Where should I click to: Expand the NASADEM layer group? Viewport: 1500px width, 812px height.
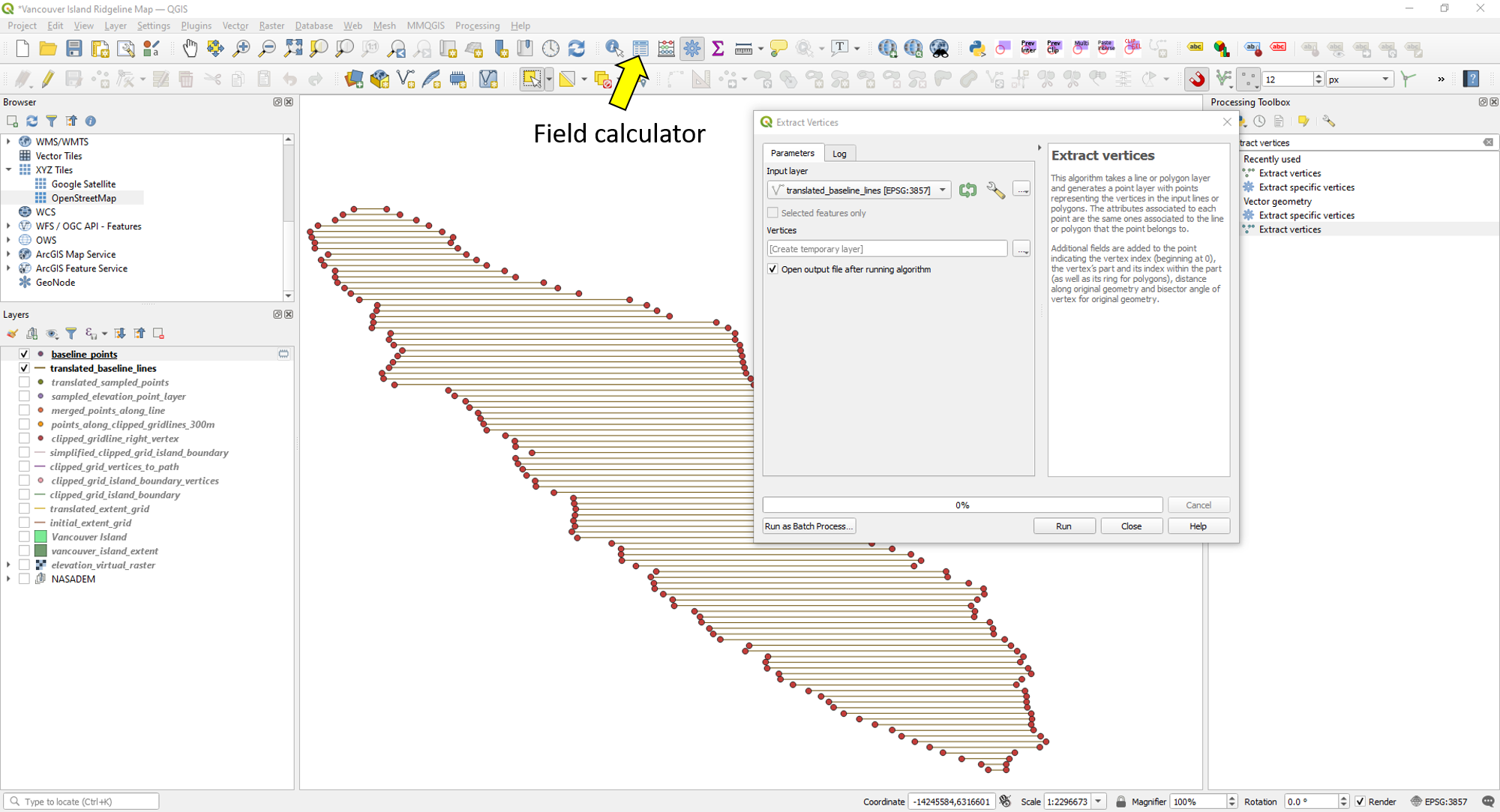(8, 579)
